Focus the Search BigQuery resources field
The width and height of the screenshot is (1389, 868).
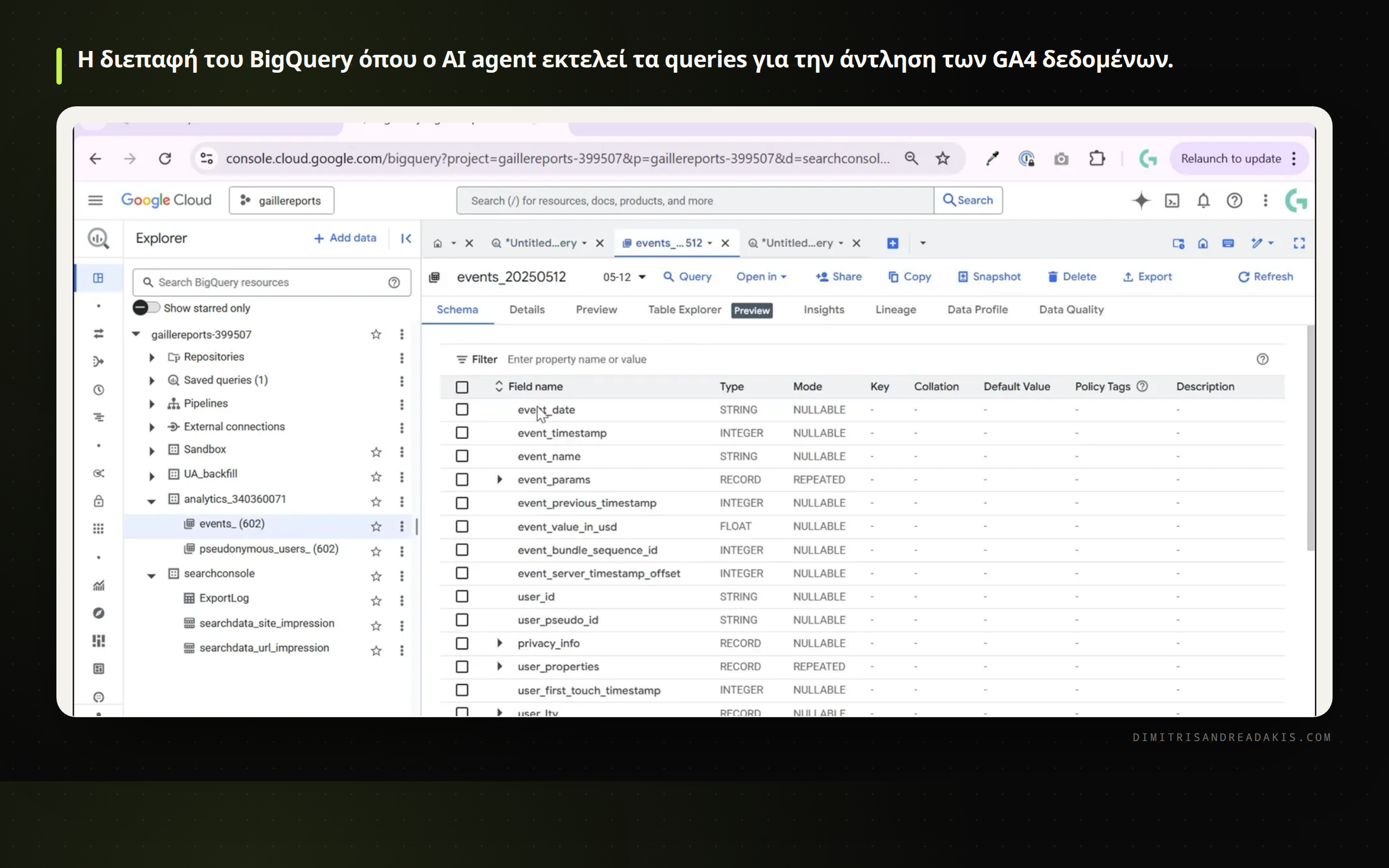[x=271, y=283]
